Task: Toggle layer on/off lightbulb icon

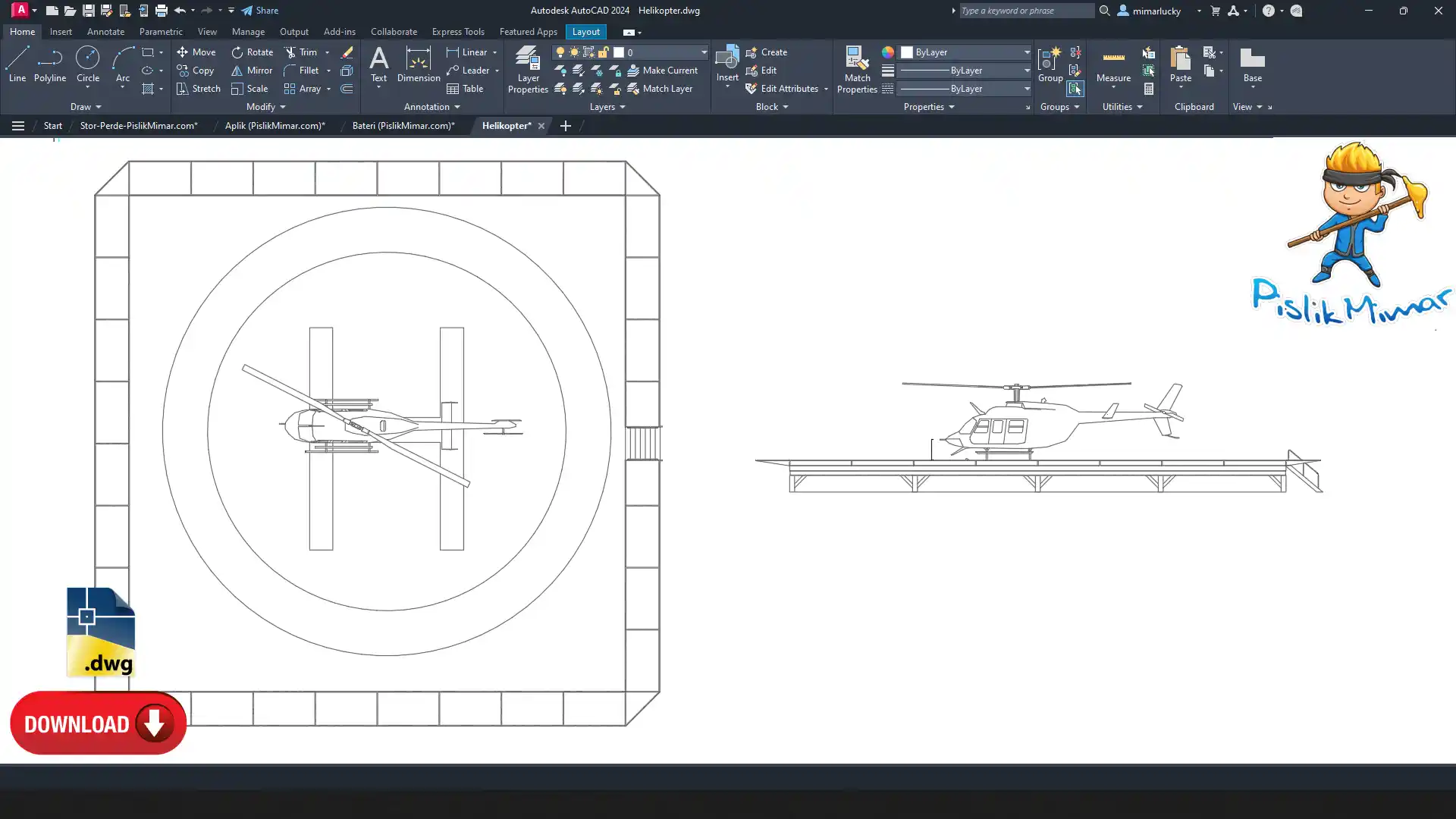Action: point(560,52)
